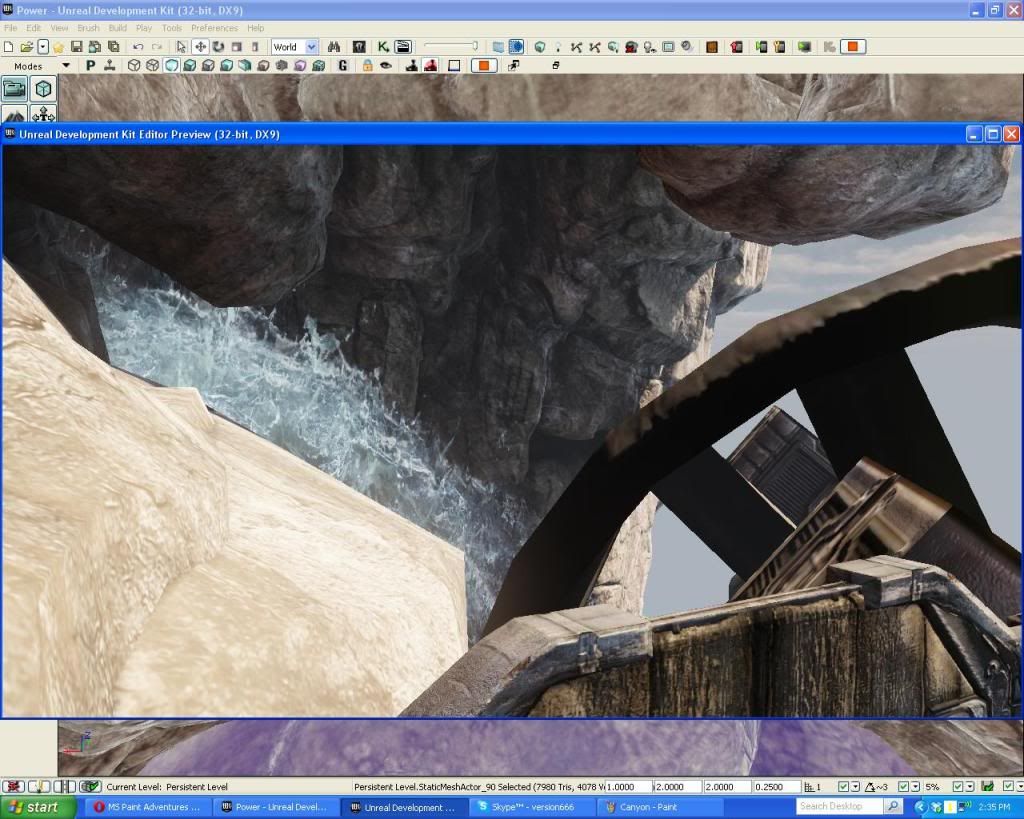
Task: Click the Save icon in the toolbar
Action: pos(77,47)
